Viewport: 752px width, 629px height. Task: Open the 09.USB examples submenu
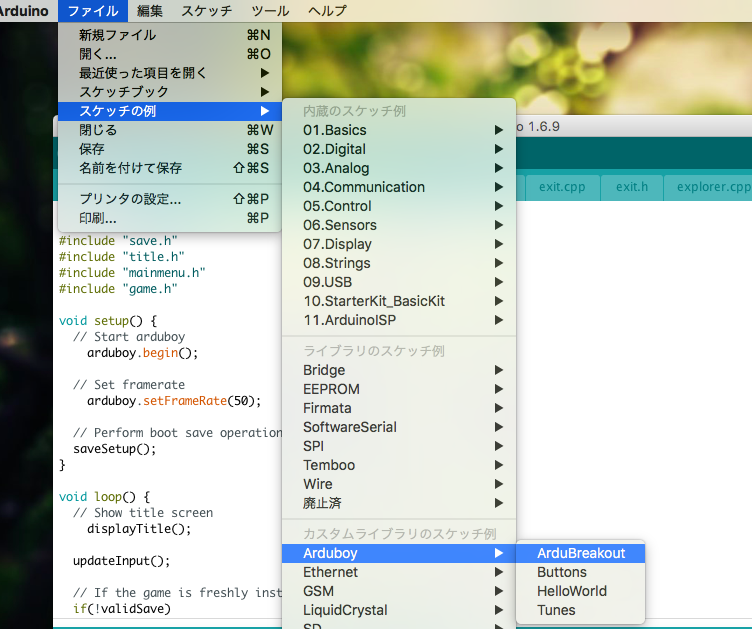click(x=399, y=282)
